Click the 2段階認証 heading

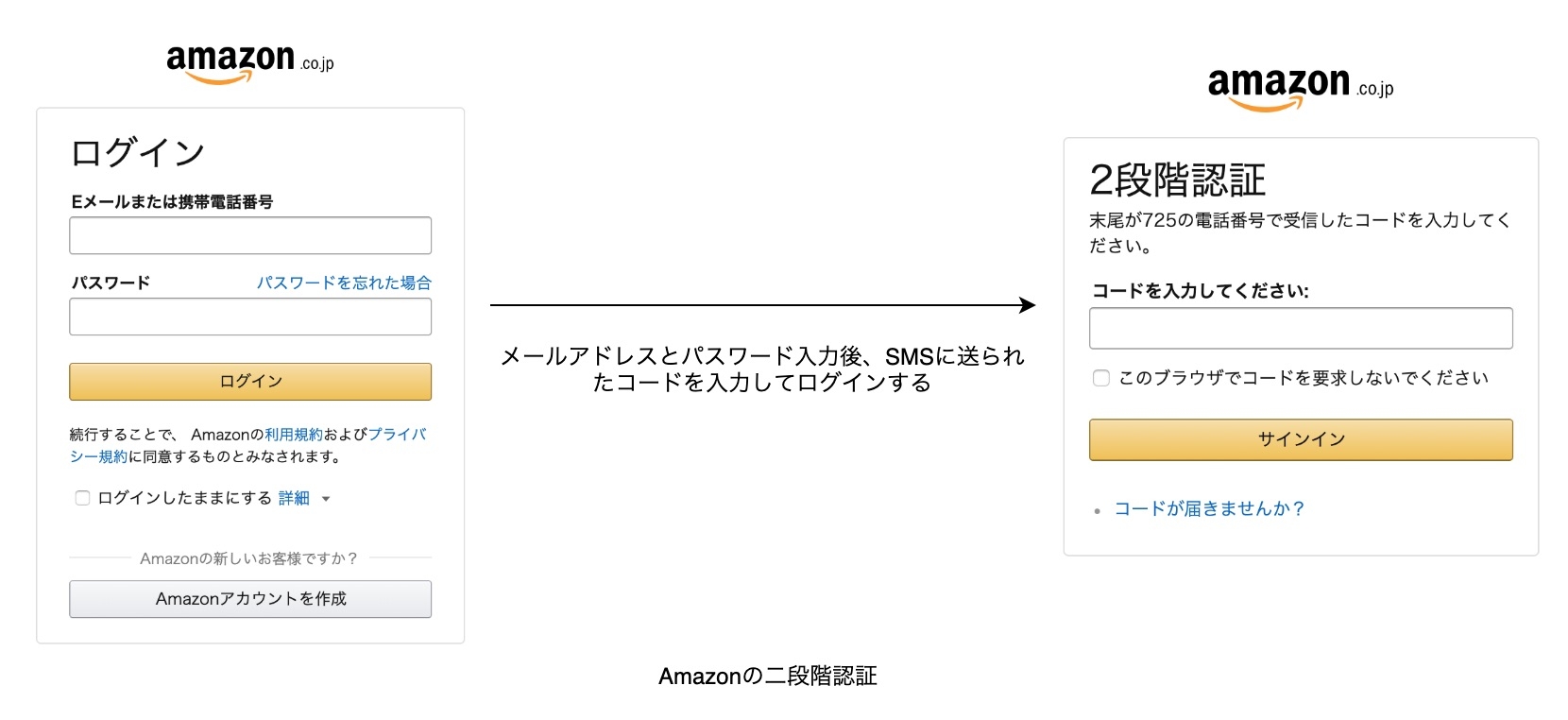(x=1177, y=180)
